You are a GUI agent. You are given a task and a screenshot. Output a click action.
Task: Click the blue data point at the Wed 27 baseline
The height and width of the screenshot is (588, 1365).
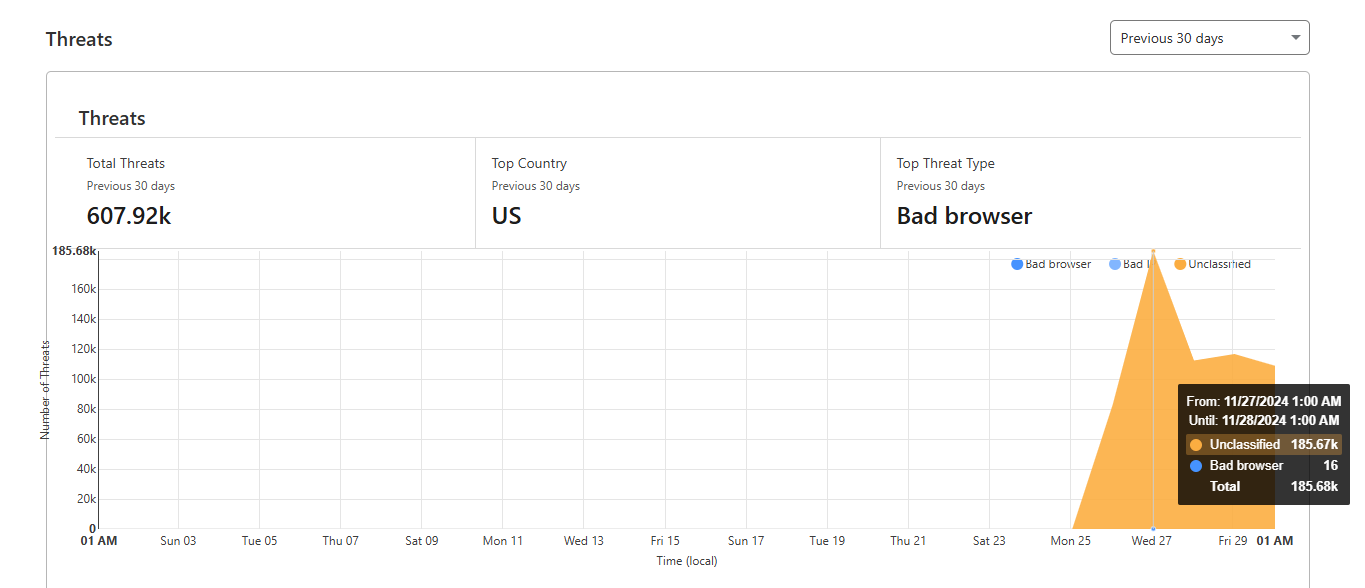point(1152,528)
